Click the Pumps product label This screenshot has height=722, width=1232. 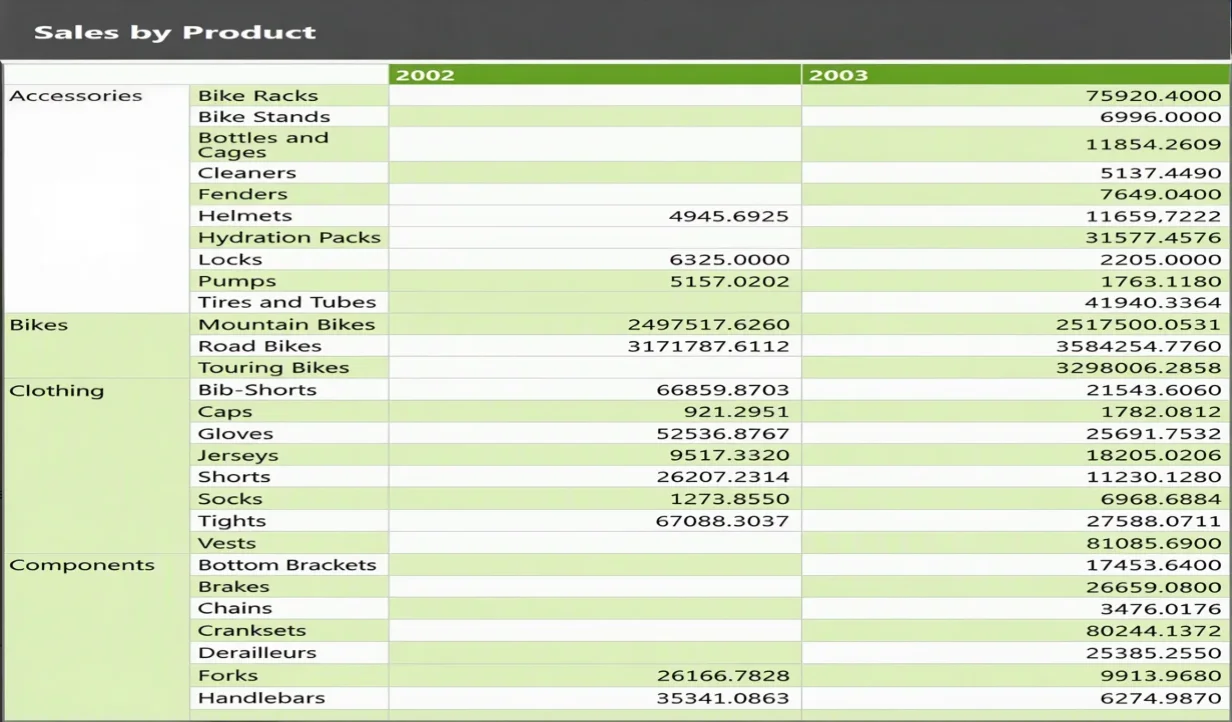tap(237, 282)
